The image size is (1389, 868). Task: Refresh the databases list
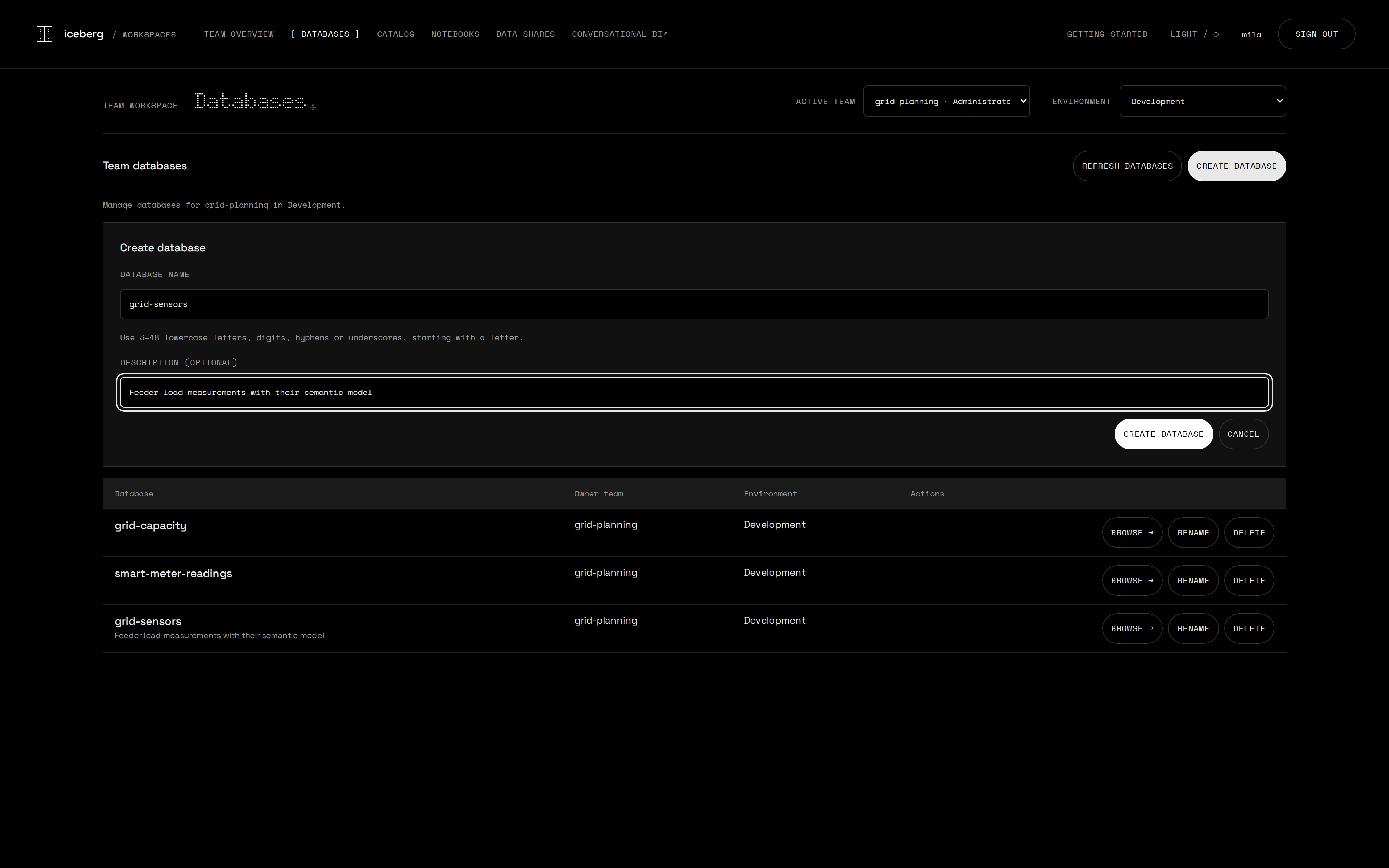(x=1127, y=166)
